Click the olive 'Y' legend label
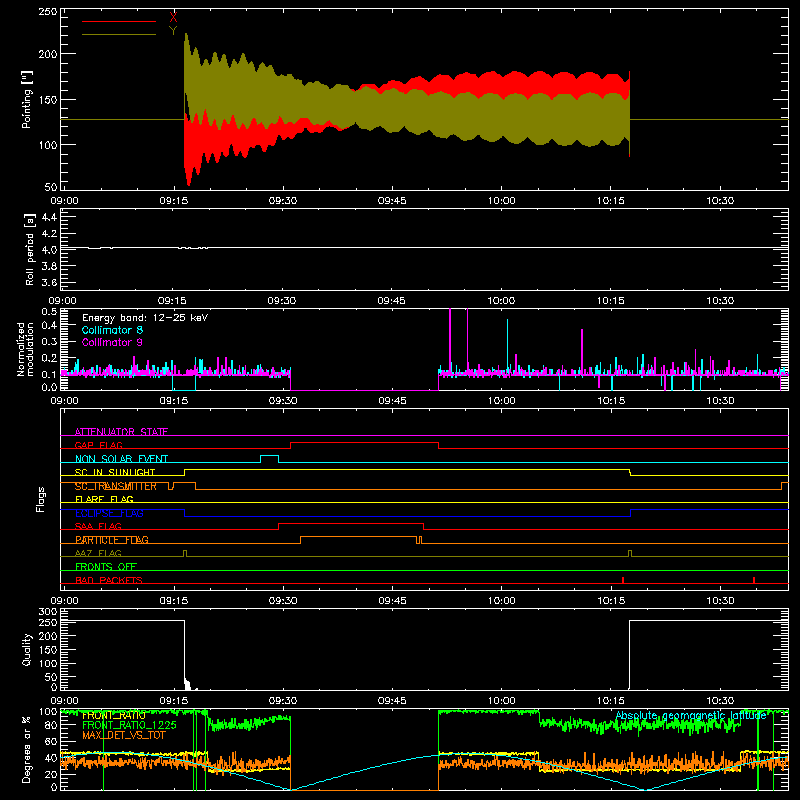The image size is (800, 800). (173, 31)
